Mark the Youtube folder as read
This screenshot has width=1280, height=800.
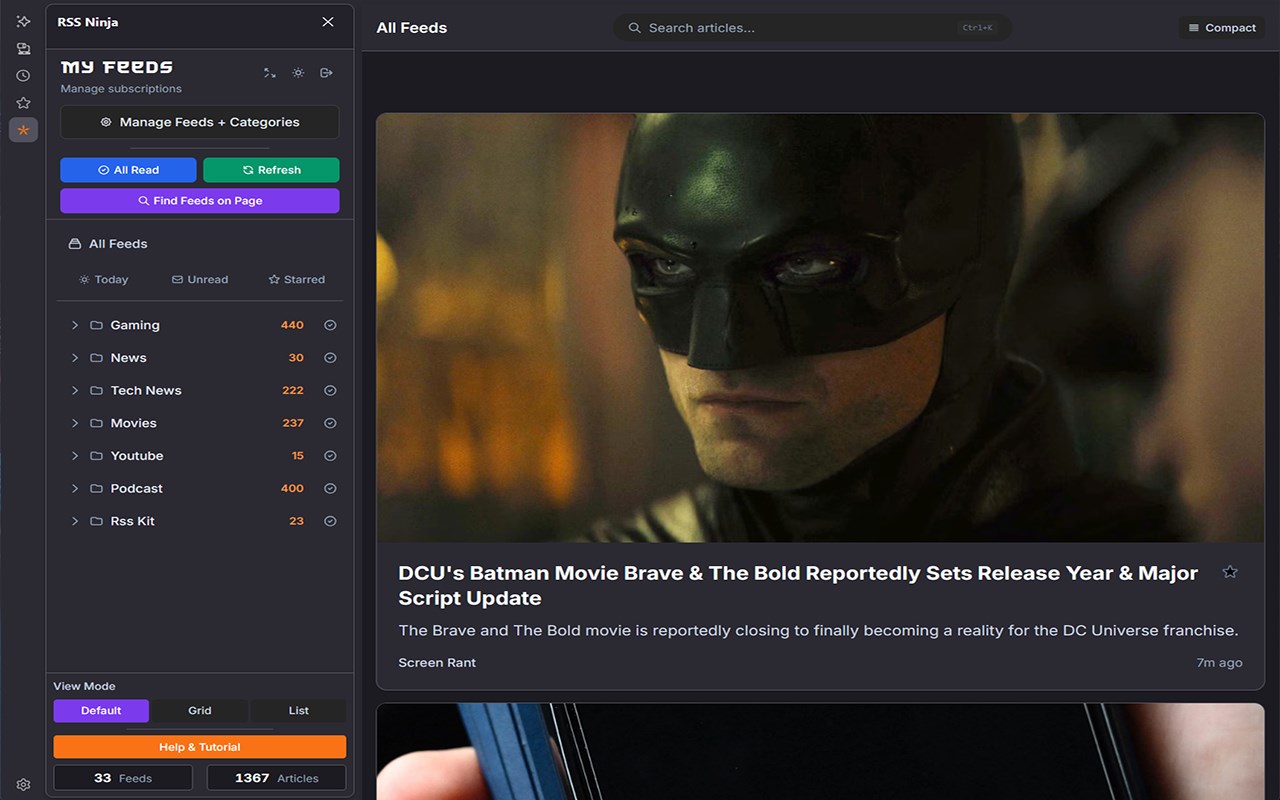330,456
